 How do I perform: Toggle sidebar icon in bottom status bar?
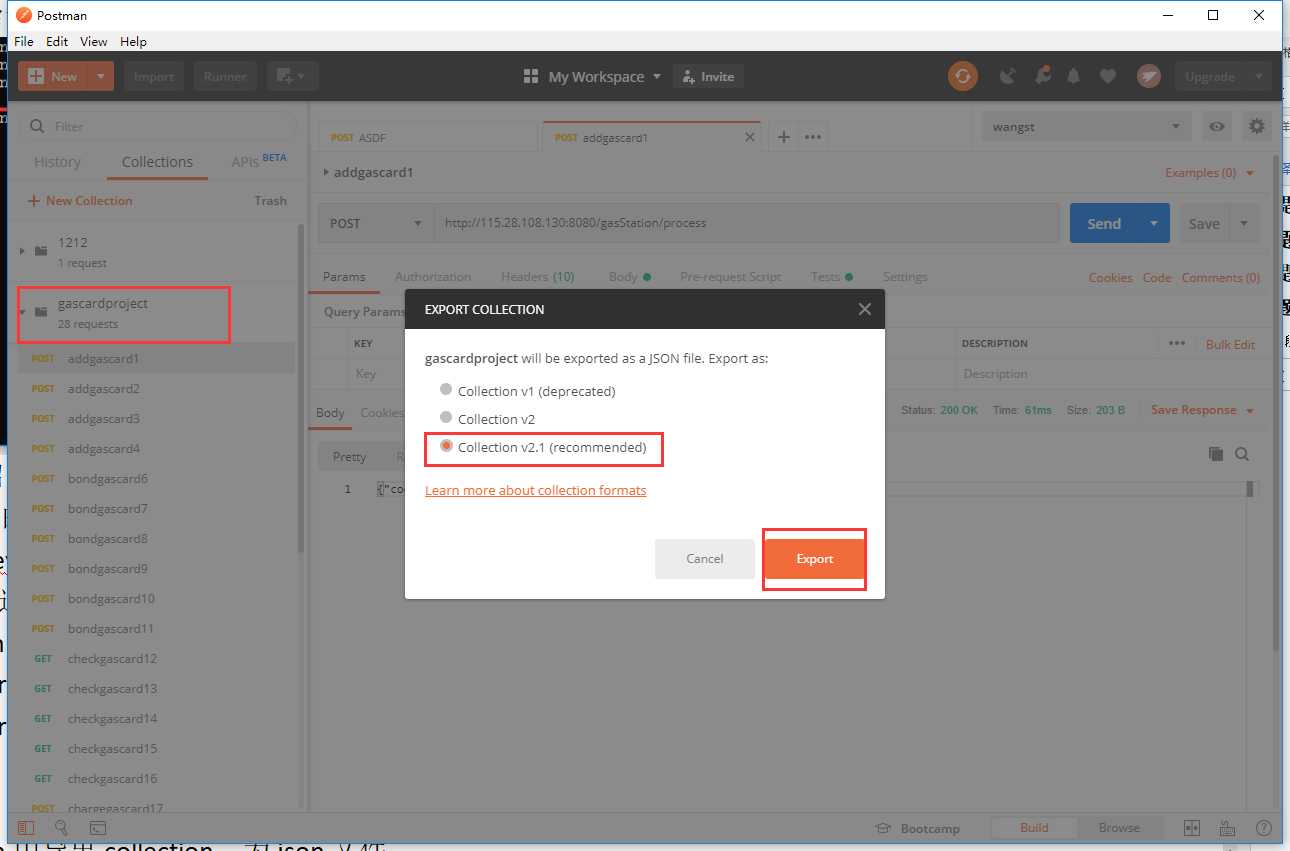point(26,828)
